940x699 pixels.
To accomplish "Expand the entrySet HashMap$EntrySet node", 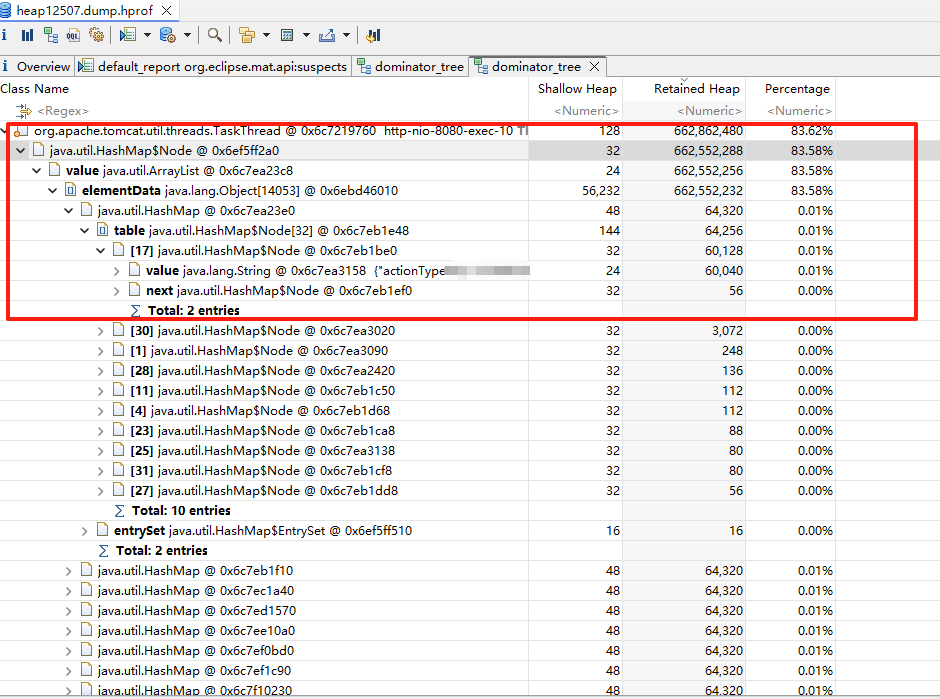I will click(x=85, y=530).
